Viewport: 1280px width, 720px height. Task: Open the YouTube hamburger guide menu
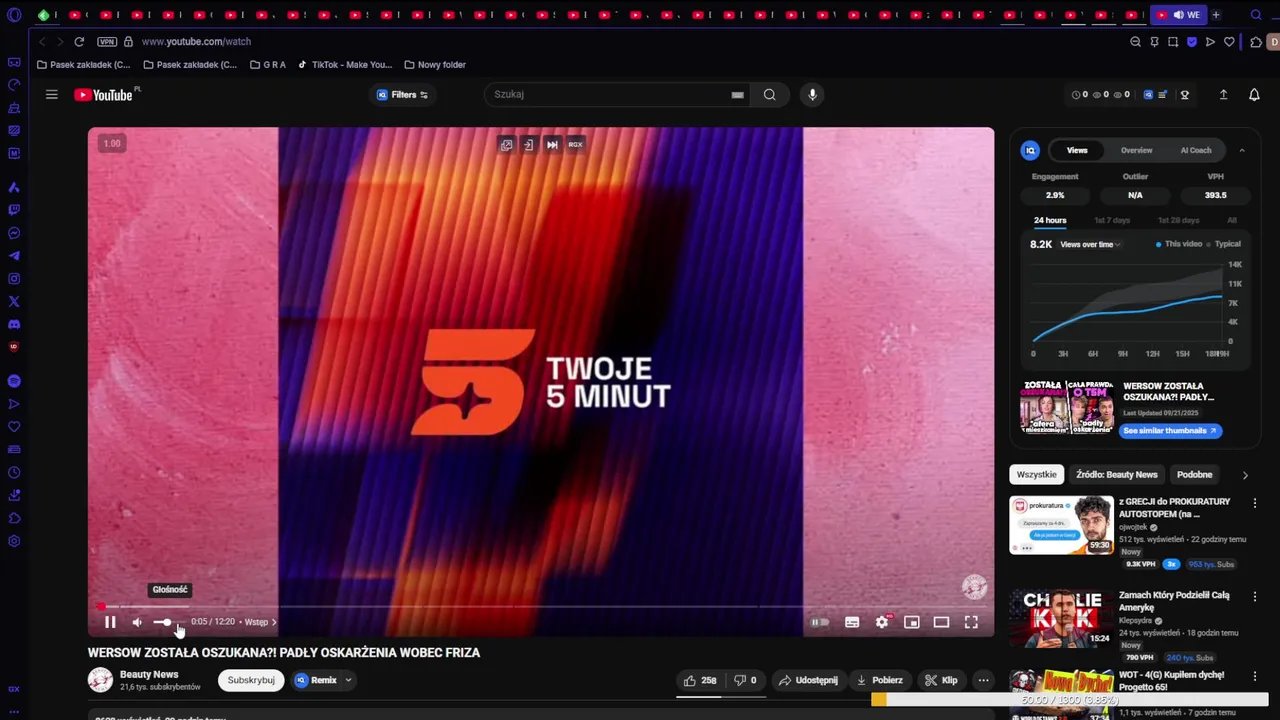point(52,95)
